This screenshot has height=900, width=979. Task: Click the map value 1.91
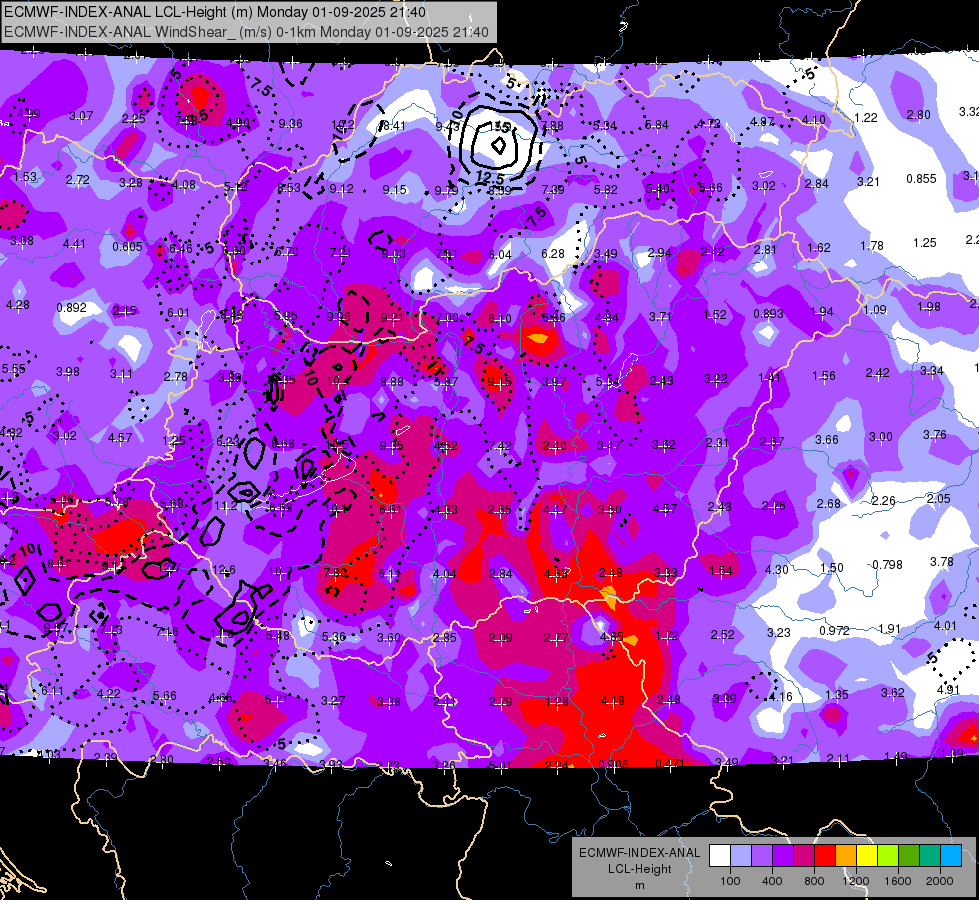coord(889,629)
